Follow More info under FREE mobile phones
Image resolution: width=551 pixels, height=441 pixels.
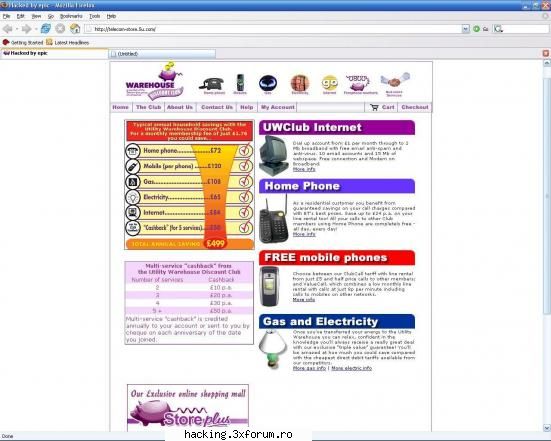304,300
